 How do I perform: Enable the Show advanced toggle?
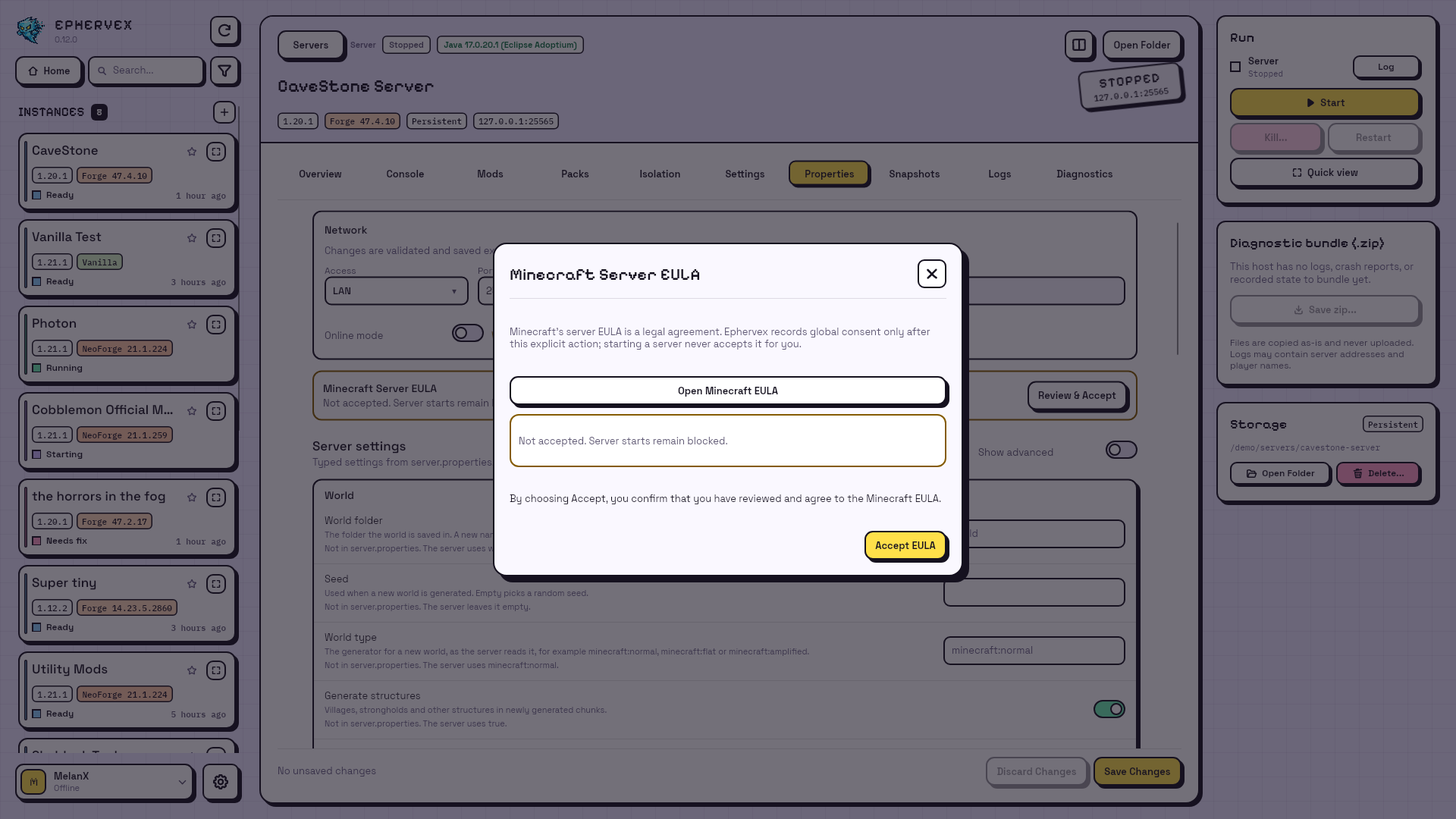(1121, 450)
